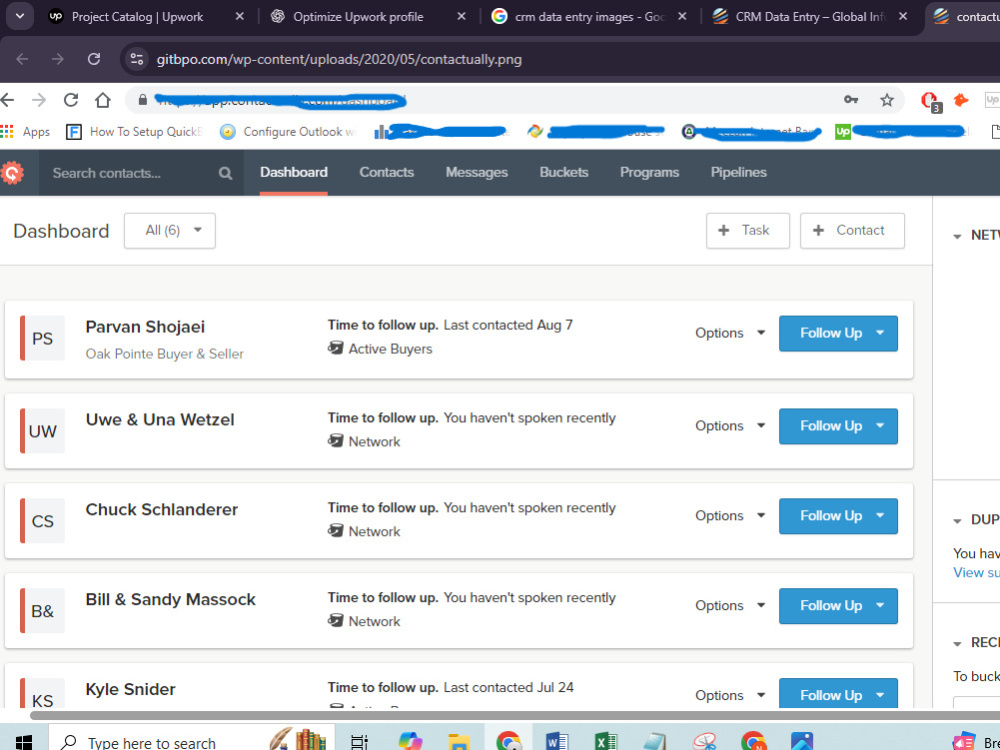Click Follow Up for Uwe & Una Wetzel
The height and width of the screenshot is (750, 1000).
[x=838, y=426]
